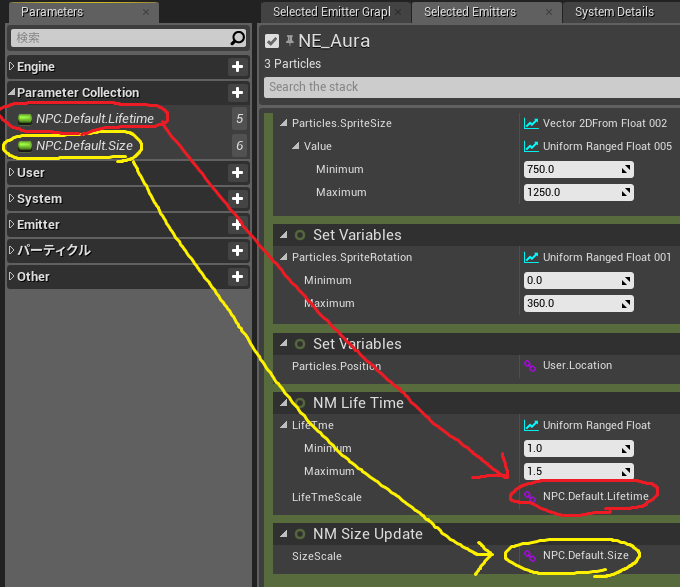Click curve icon of Uniform Ranged Float 005

pos(531,147)
